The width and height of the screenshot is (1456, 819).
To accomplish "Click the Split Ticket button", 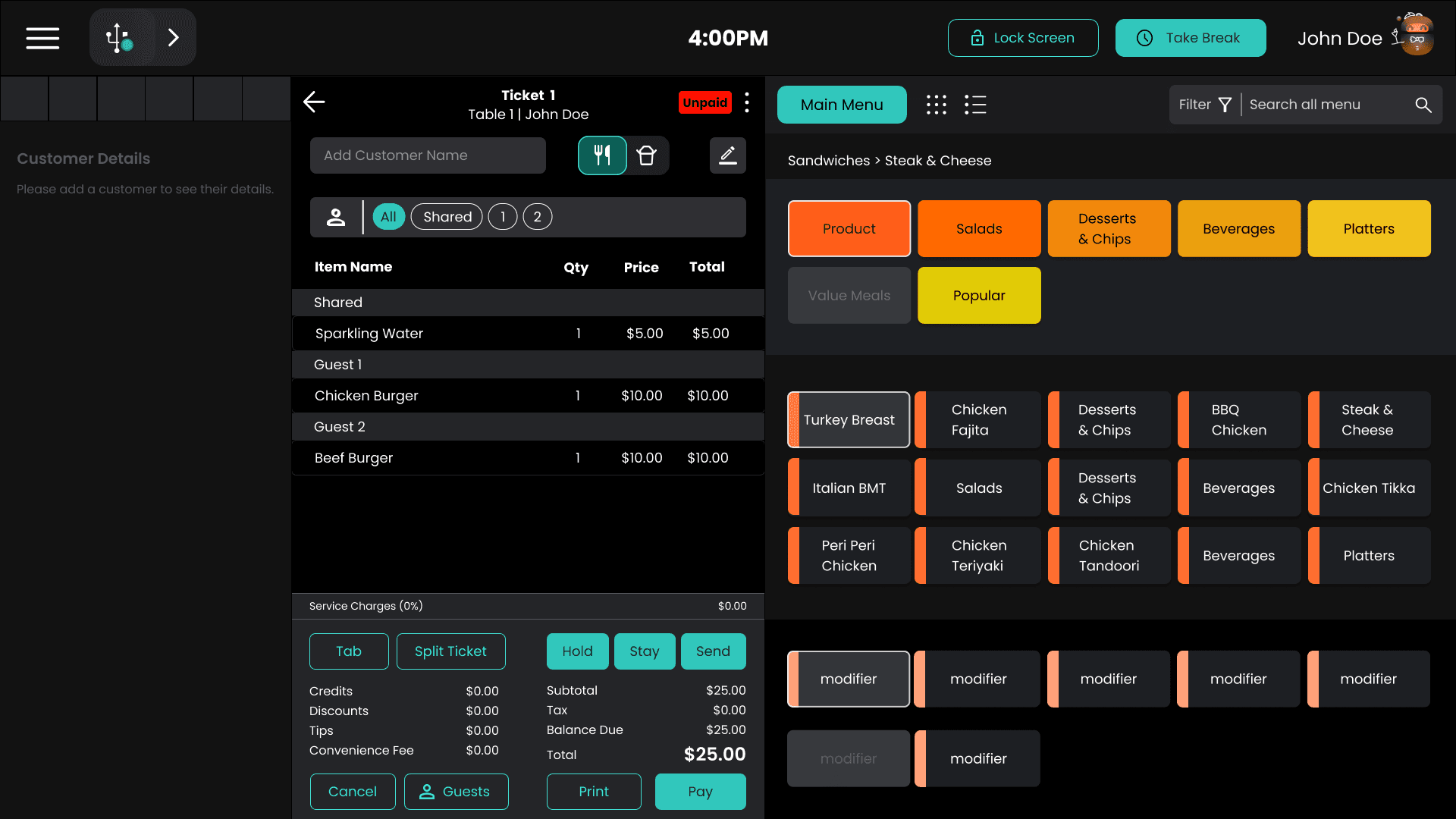I will click(x=450, y=651).
